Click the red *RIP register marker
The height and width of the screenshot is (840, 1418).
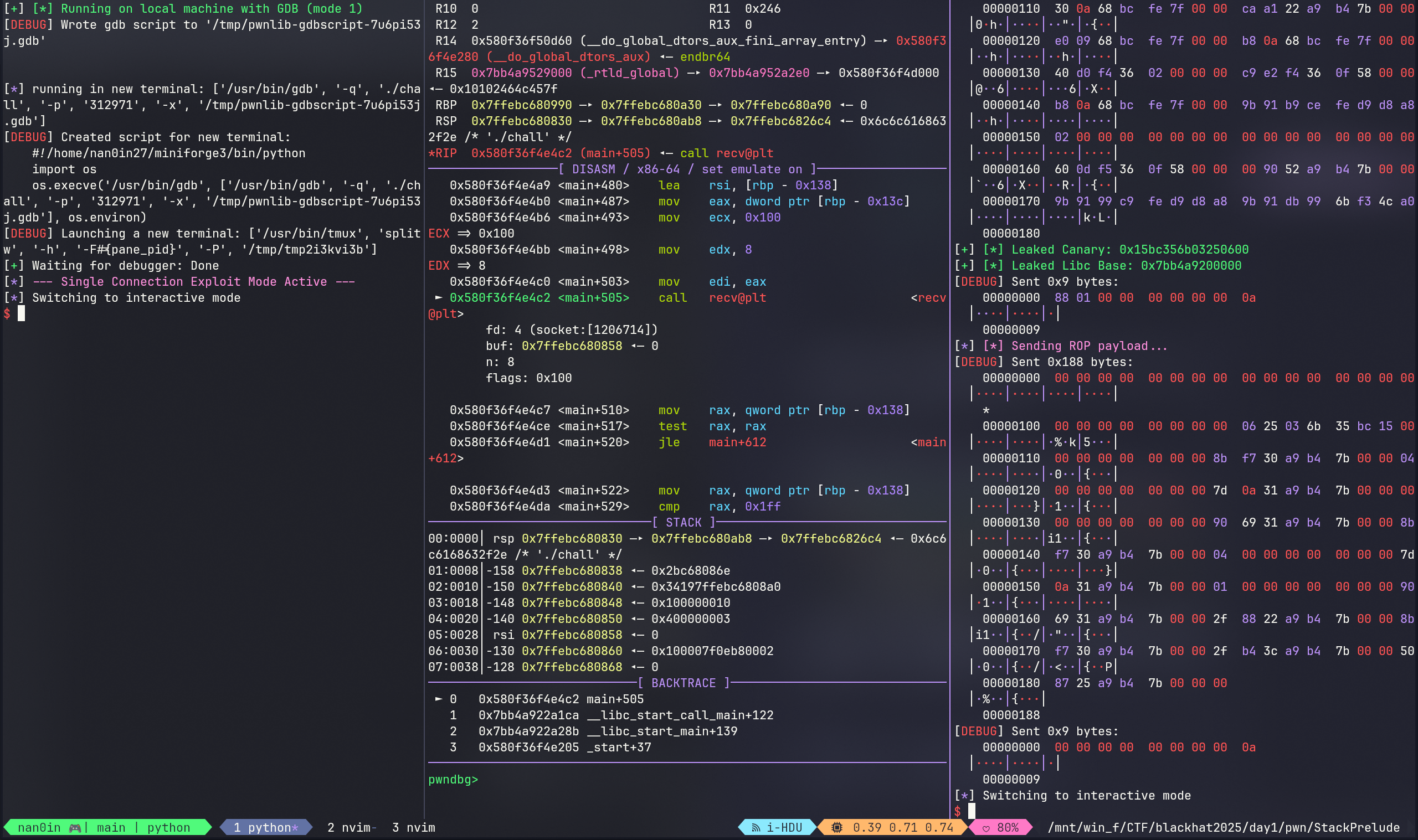click(x=442, y=153)
